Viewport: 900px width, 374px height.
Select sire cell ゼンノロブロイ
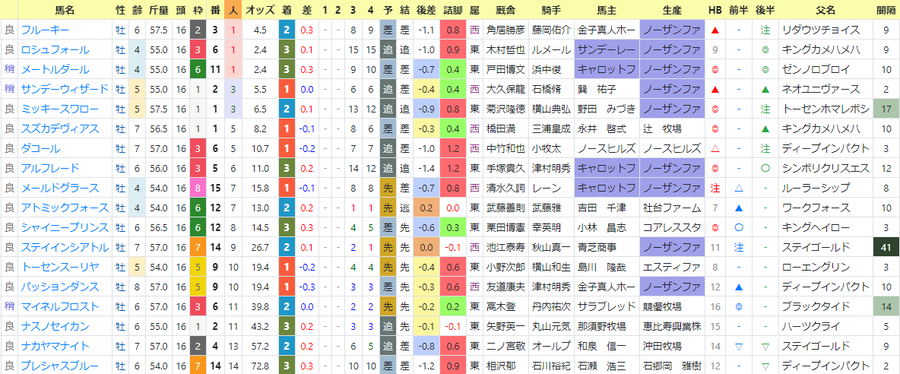coord(824,69)
